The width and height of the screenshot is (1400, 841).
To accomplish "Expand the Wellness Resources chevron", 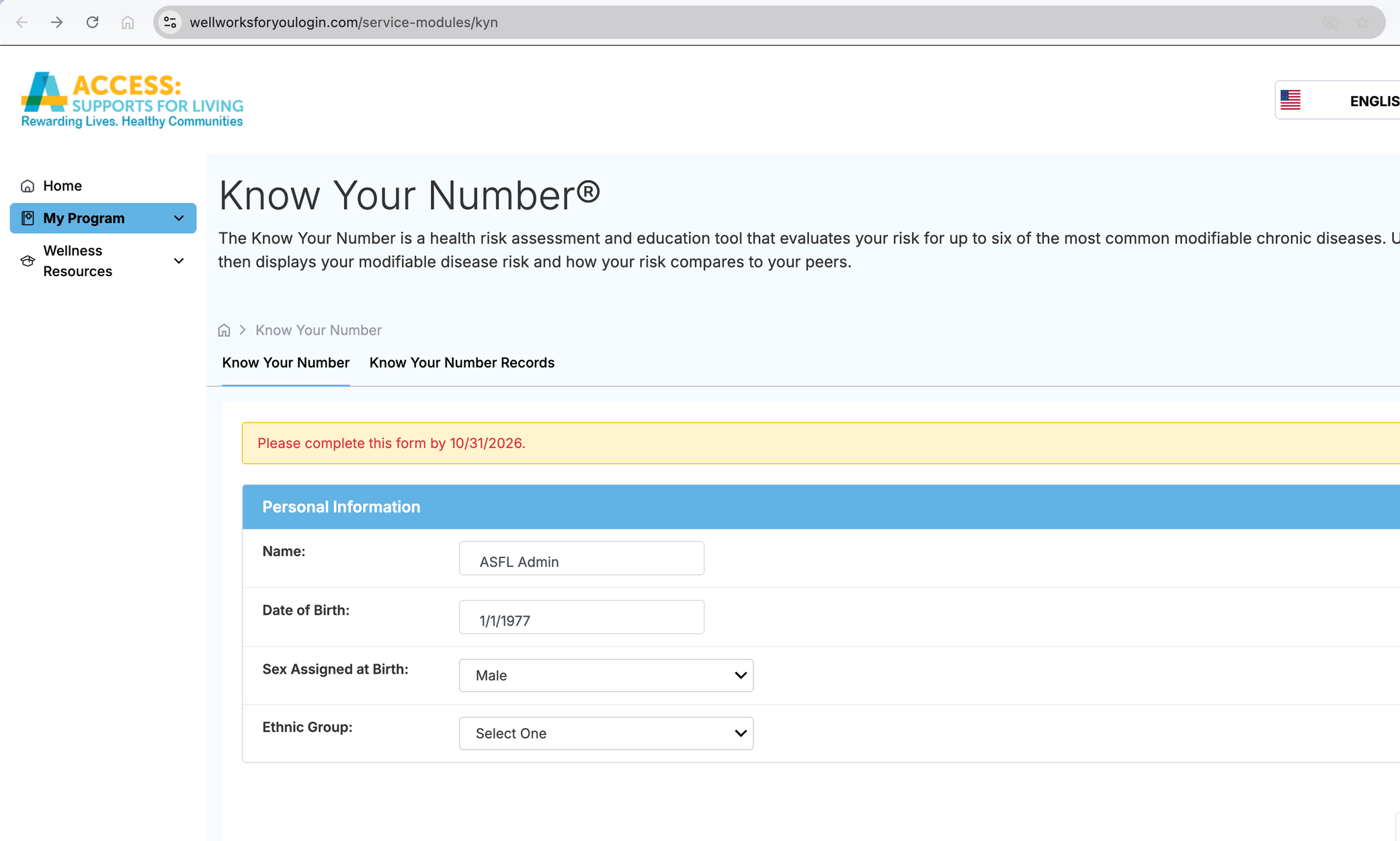I will [x=179, y=261].
